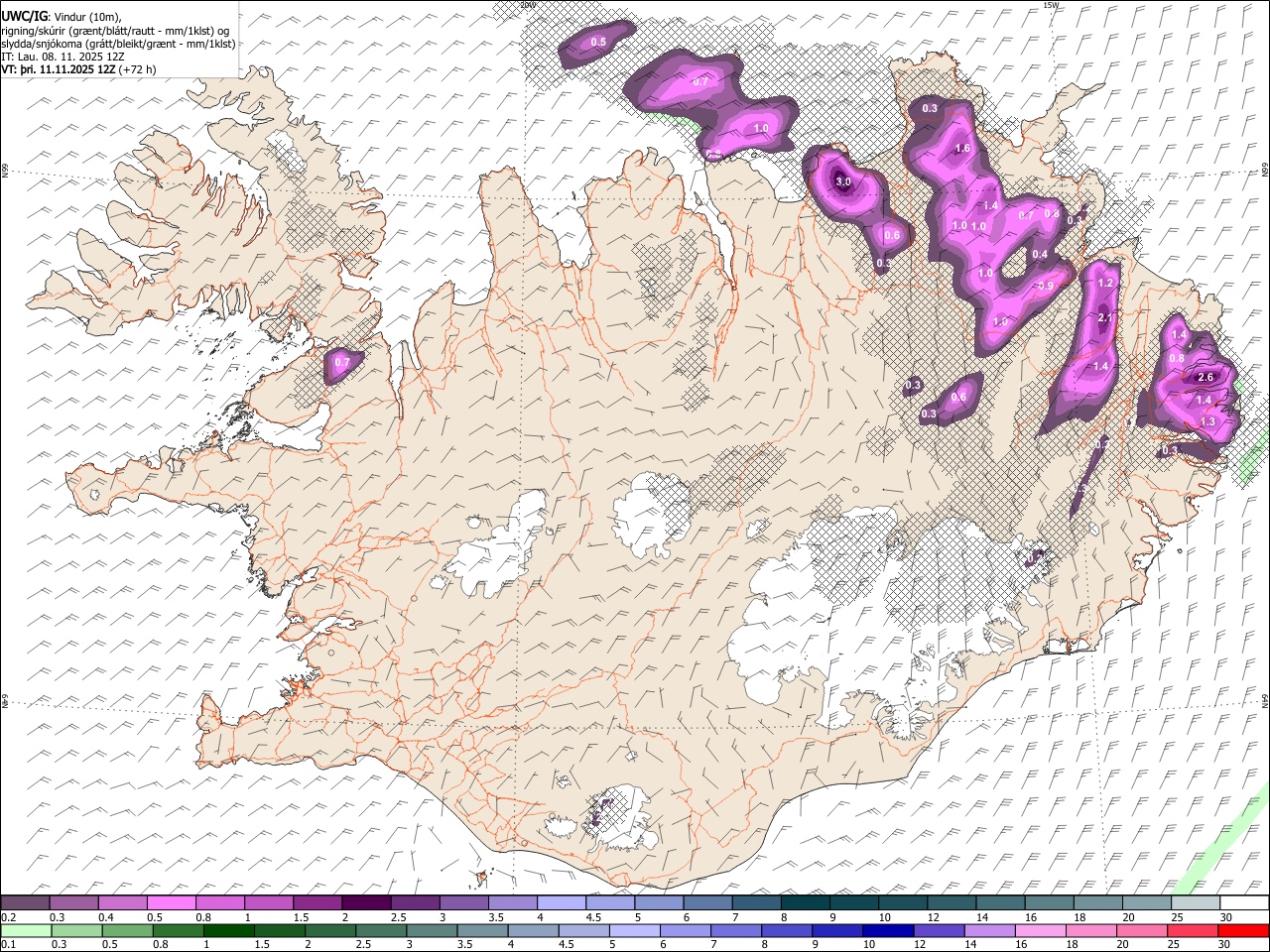Screen dimensions: 1270x952
Task: Click the 3.0 precipitation value on the map
Action: pos(843,182)
